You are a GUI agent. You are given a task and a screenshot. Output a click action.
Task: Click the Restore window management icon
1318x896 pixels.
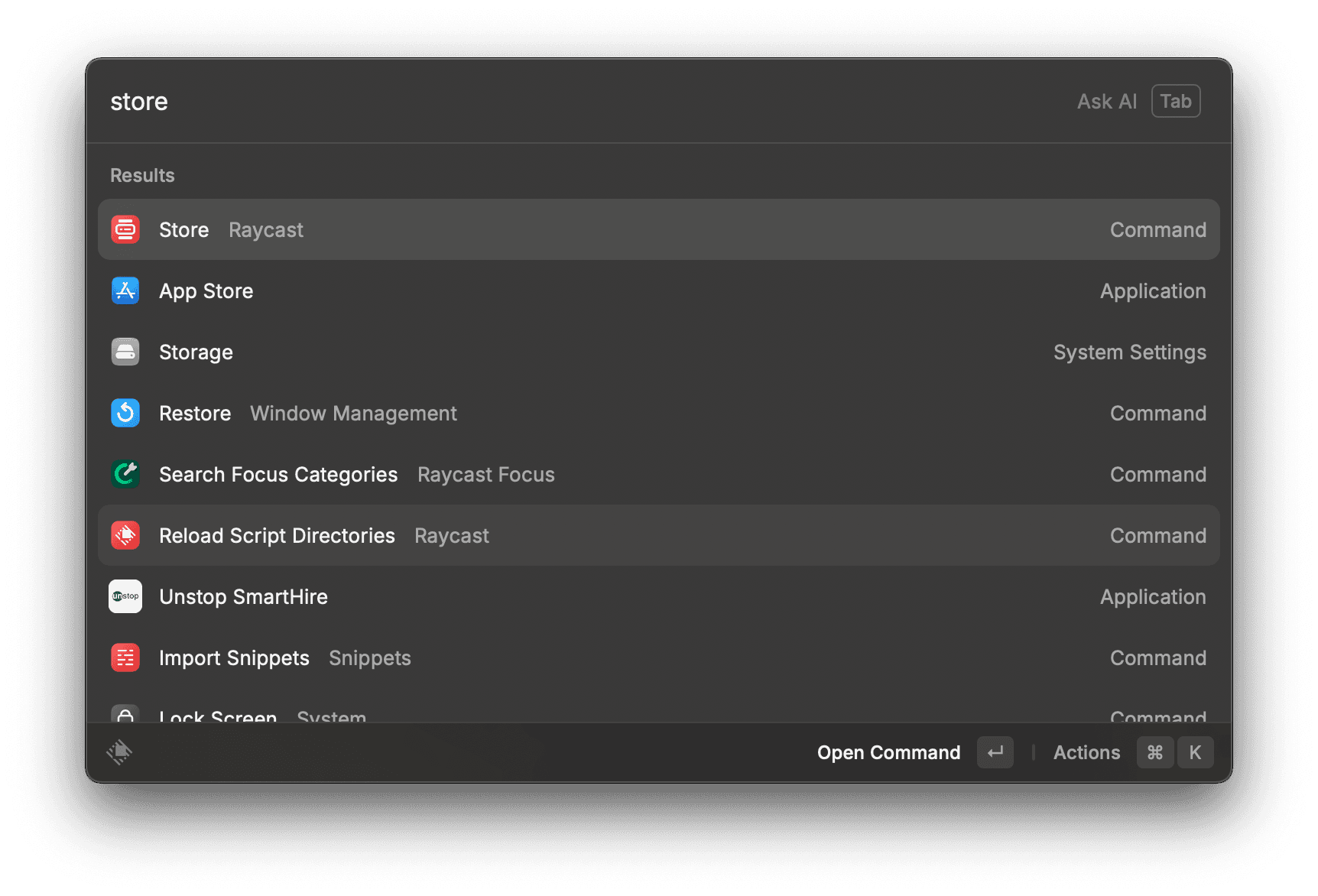click(125, 413)
